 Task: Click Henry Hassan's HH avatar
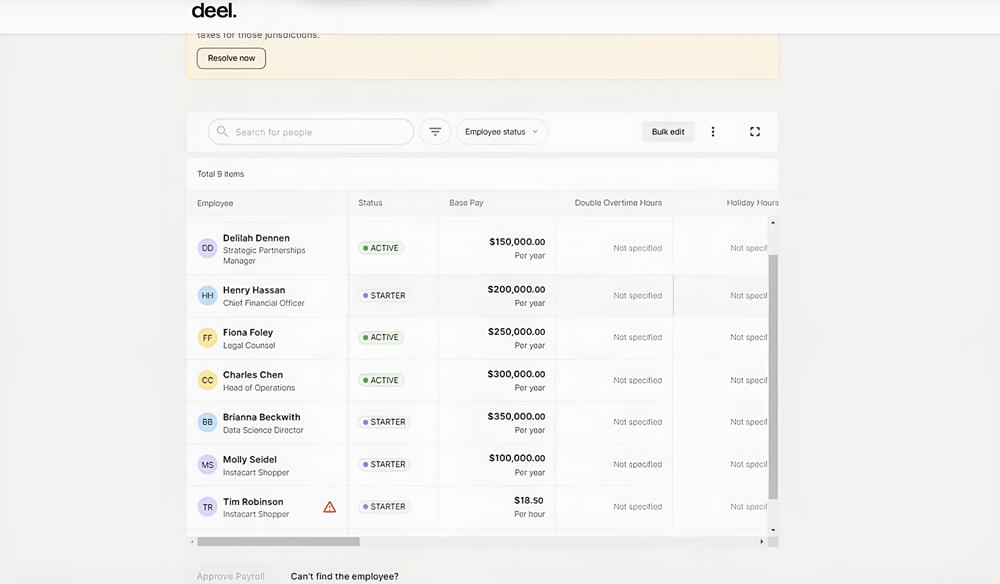click(207, 296)
